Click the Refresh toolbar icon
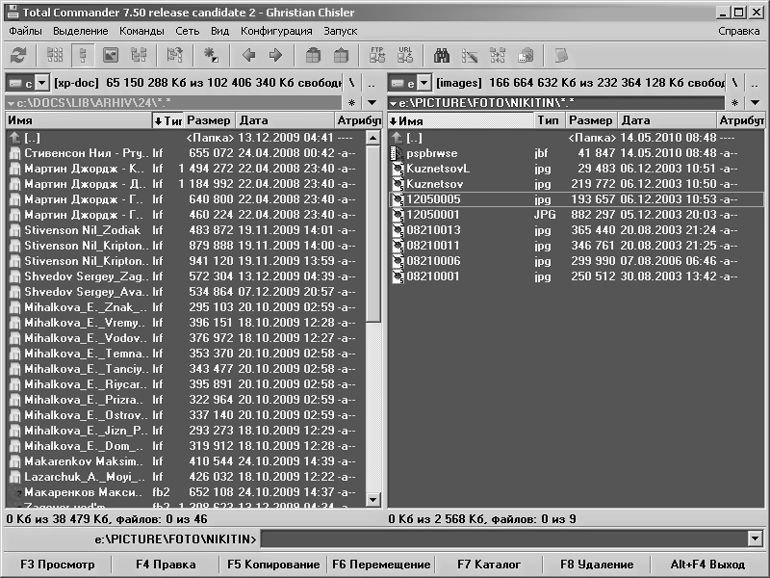 (19, 55)
